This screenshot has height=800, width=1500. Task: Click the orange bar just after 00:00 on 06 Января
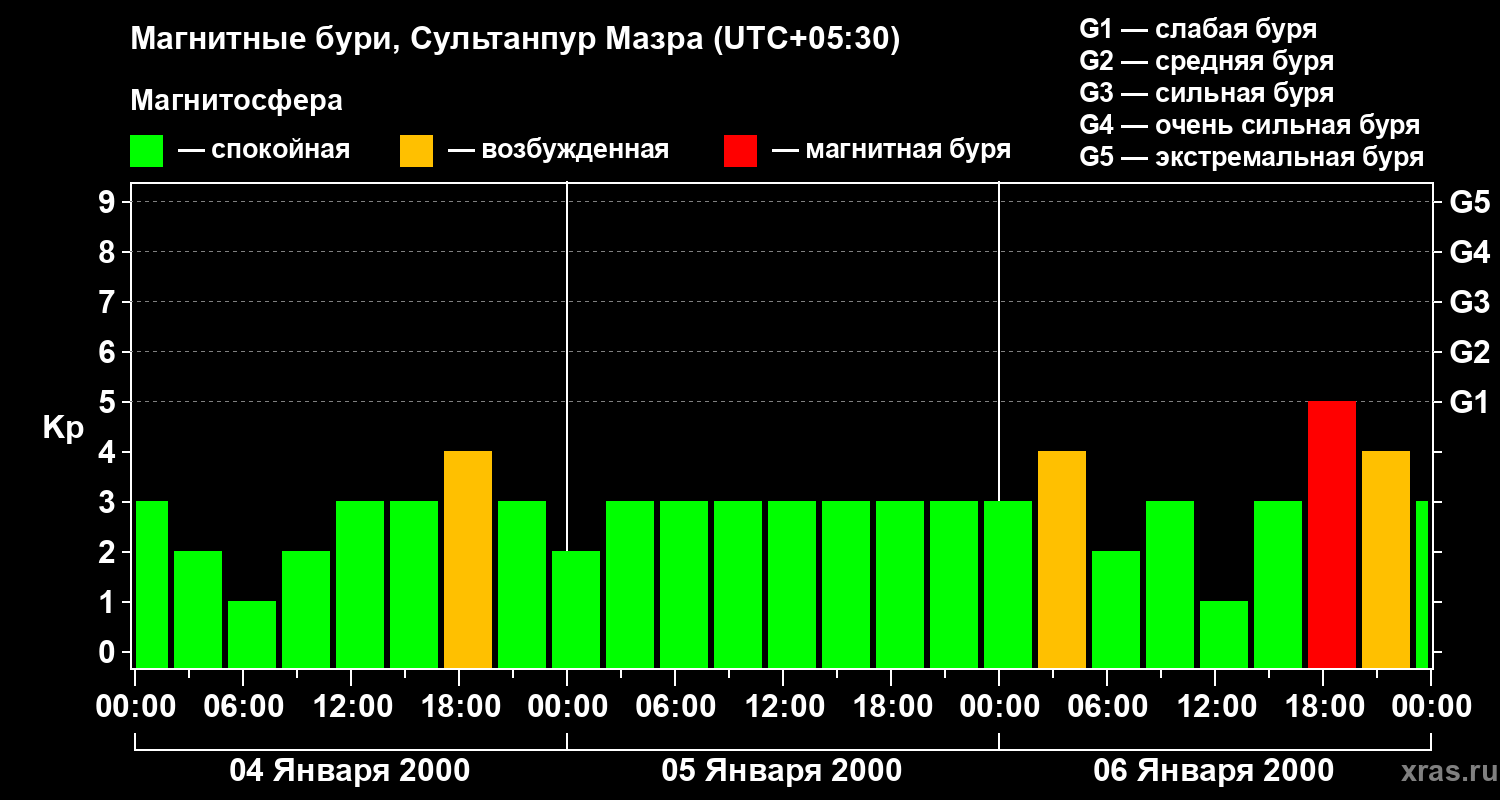[1062, 560]
